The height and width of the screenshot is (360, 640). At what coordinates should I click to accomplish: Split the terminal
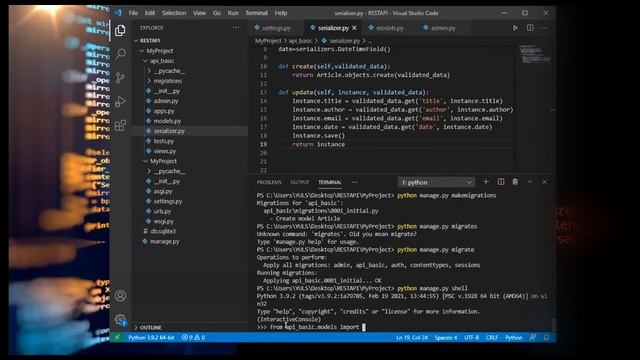click(500, 182)
